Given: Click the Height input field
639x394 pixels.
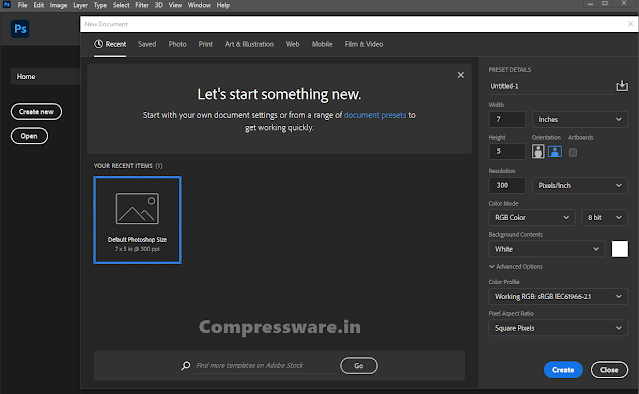Looking at the screenshot, I should (x=507, y=152).
